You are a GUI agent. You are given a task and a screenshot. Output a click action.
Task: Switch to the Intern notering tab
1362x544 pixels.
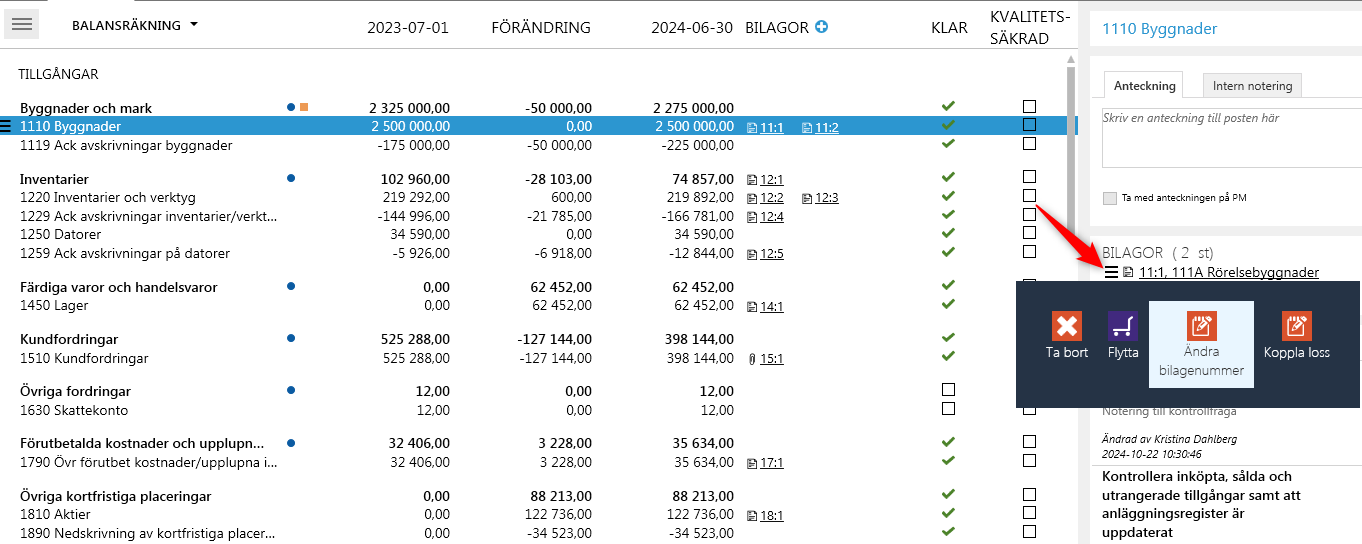coord(1252,86)
